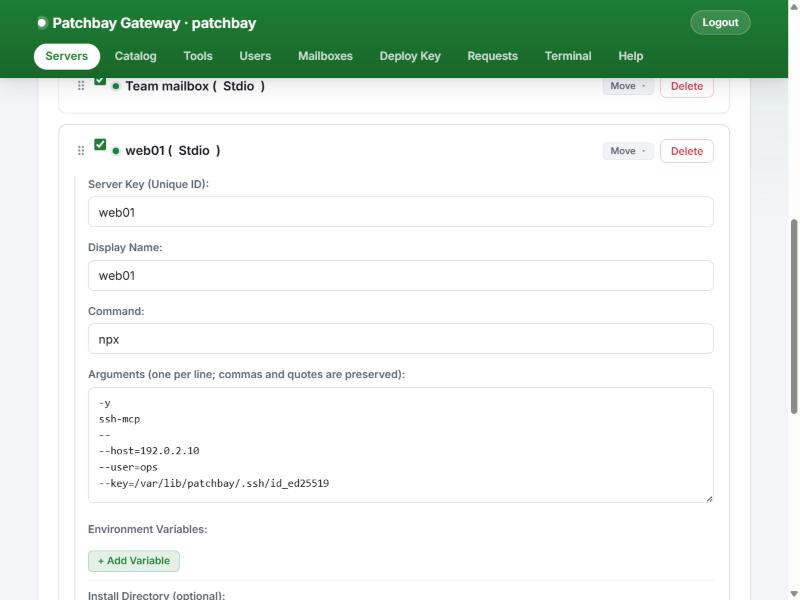Screen dimensions: 800x600
Task: Open the Catalog tab
Action: click(x=135, y=56)
